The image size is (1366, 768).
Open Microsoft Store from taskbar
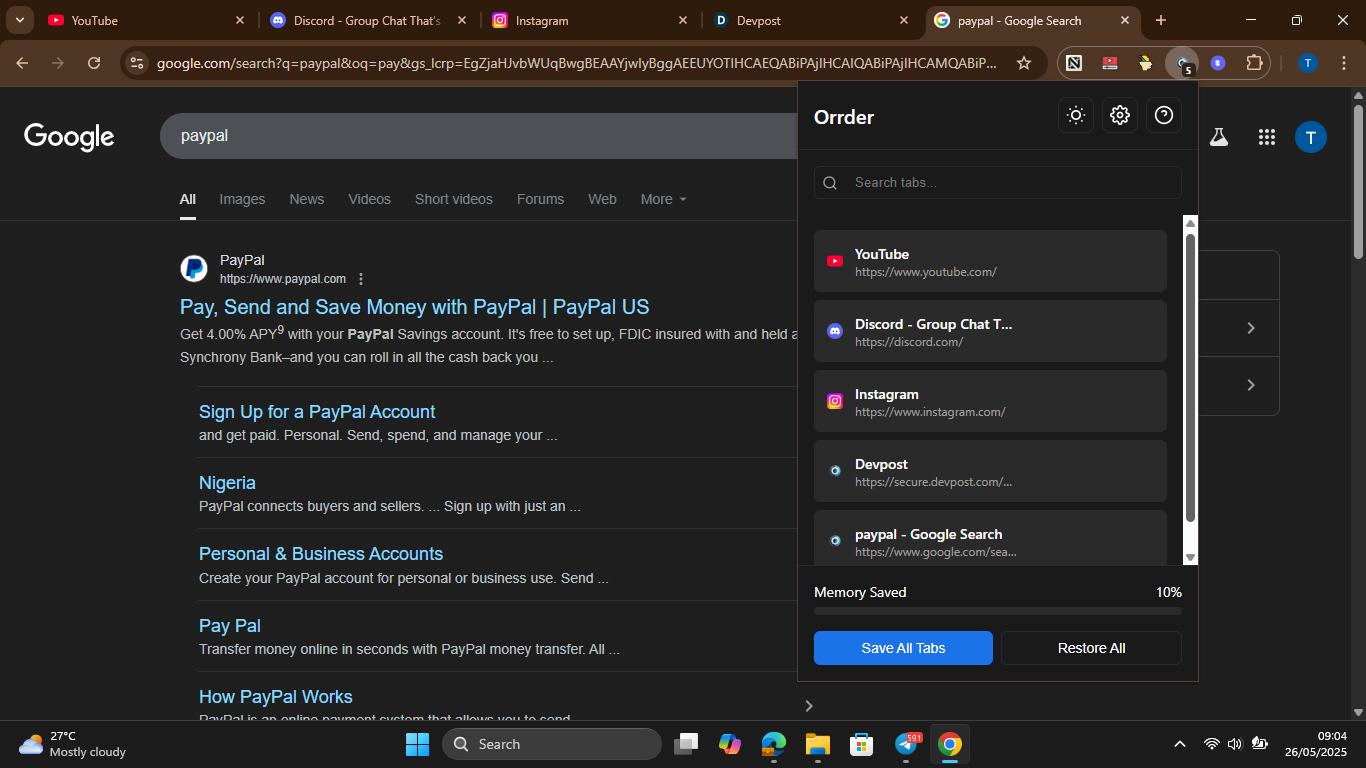tap(862, 744)
